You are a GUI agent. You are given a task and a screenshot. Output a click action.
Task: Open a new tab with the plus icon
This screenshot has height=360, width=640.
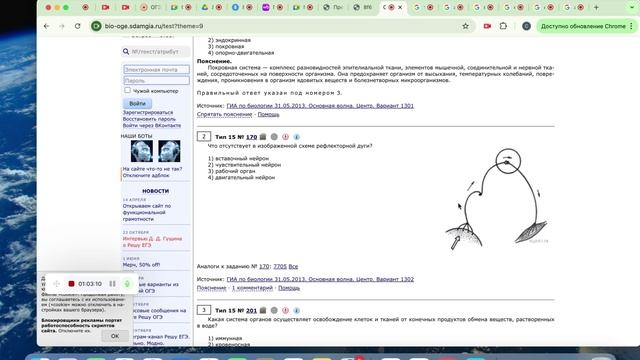(x=596, y=7)
